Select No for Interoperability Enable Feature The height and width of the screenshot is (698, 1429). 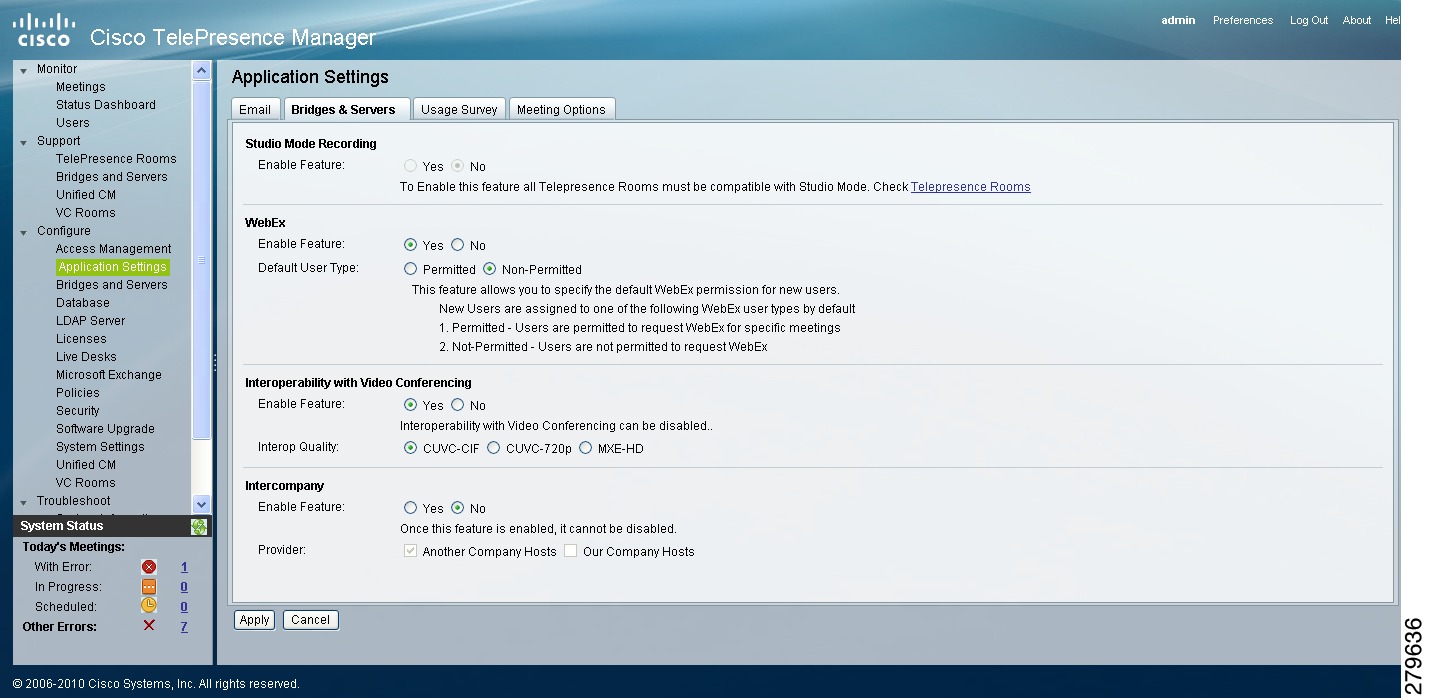click(x=457, y=405)
